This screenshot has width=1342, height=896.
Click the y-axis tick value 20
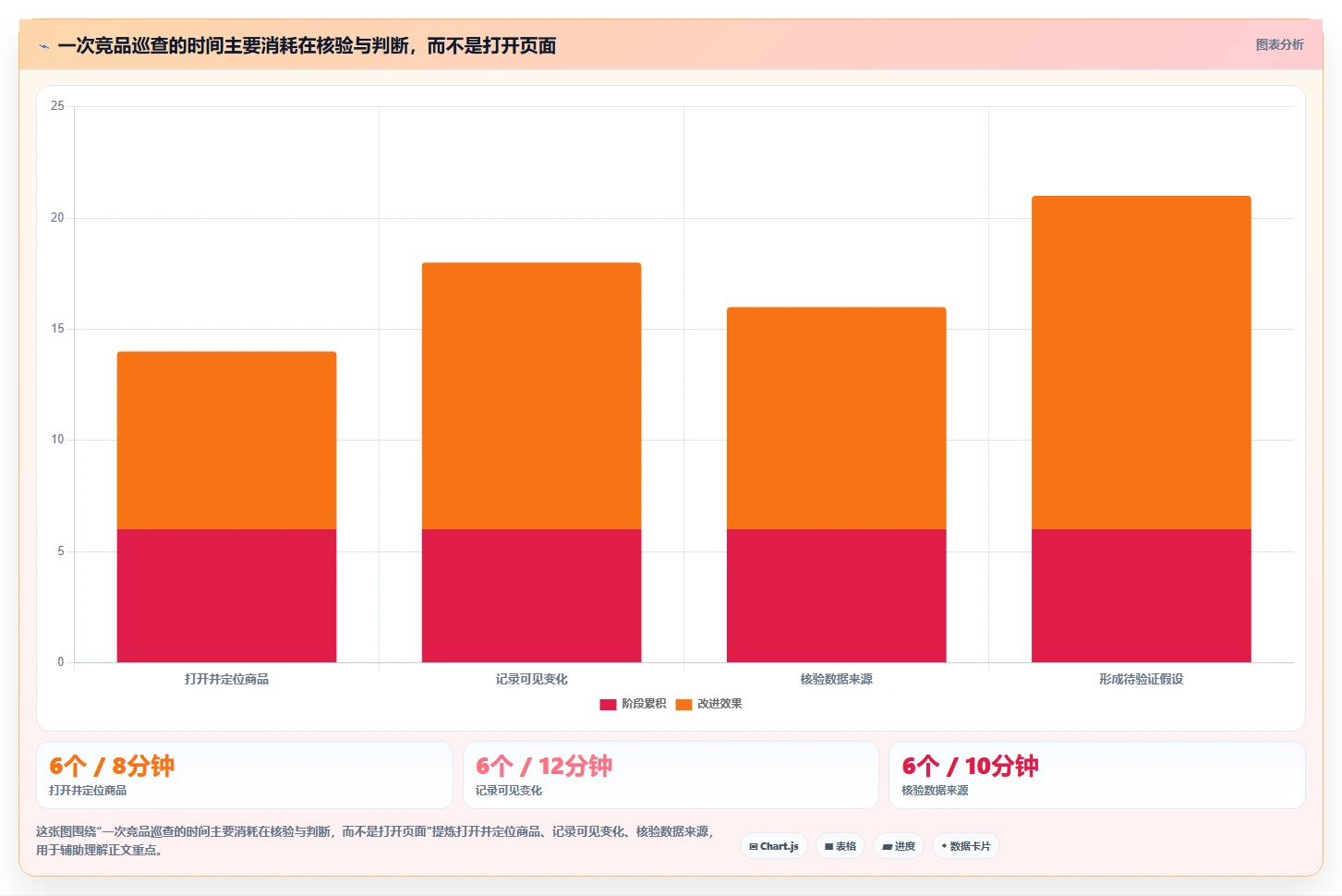[57, 218]
